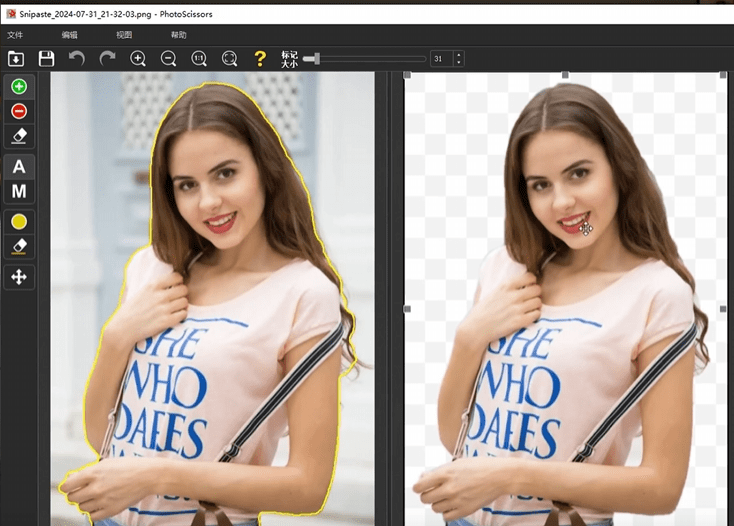
Task: Select the red background marker tool
Action: [x=19, y=111]
